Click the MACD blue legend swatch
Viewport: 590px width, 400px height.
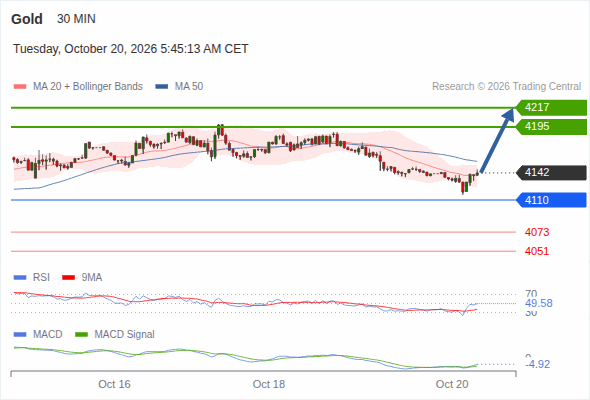20,335
